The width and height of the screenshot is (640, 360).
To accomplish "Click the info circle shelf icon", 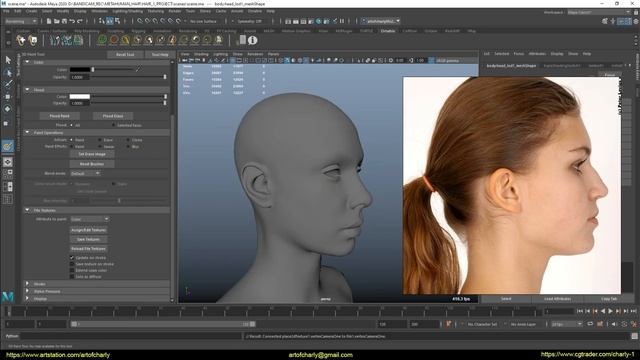I will pyautogui.click(x=252, y=40).
